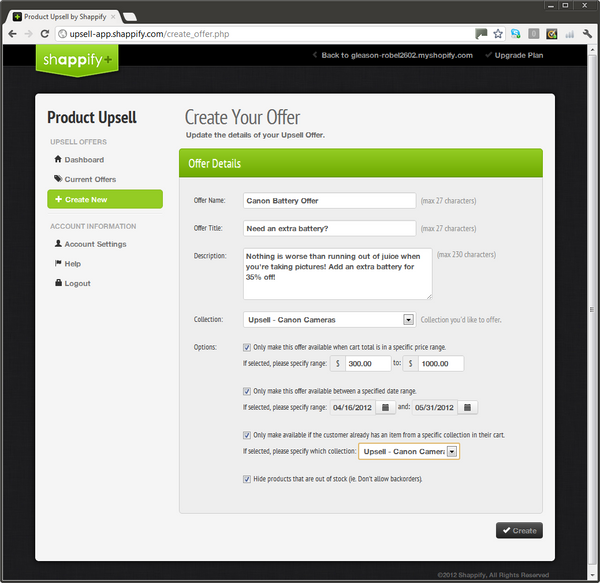Click the browser back arrow

[x=11, y=34]
